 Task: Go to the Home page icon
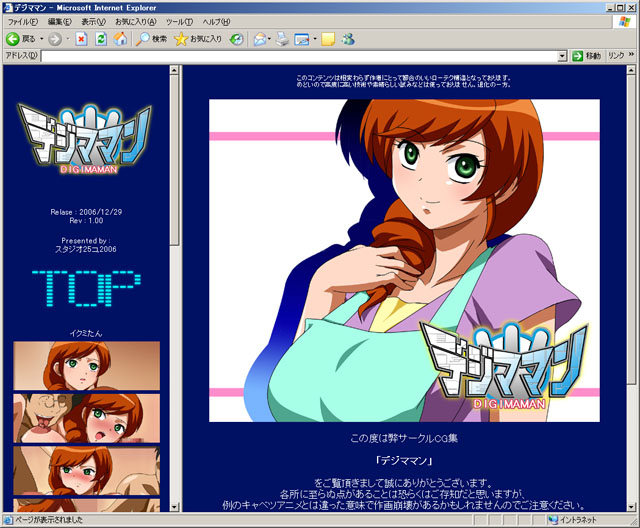point(120,39)
